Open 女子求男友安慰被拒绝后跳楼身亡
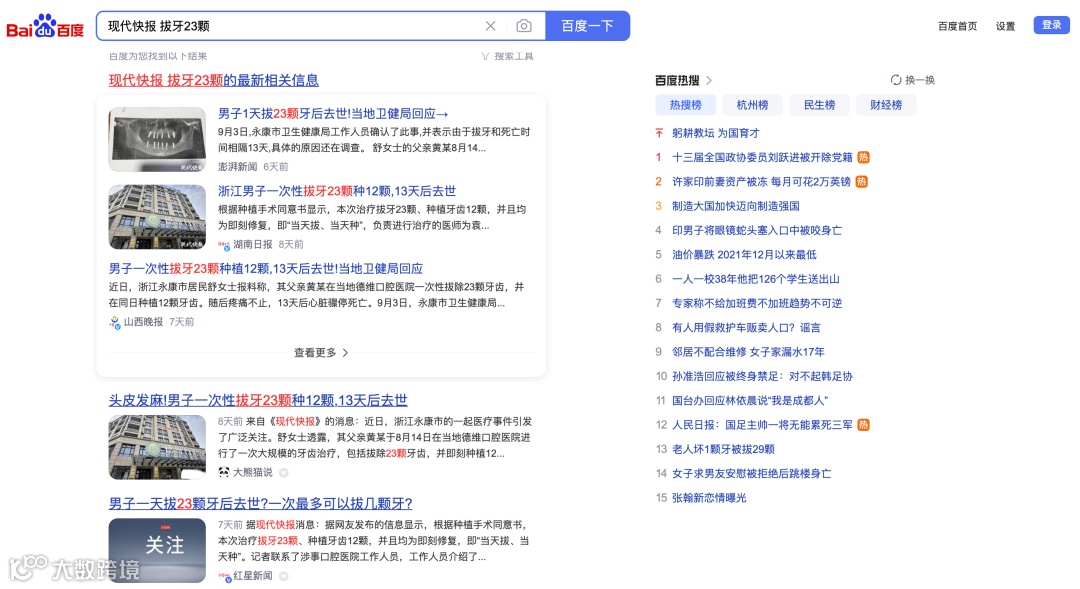This screenshot has height=589, width=1080. pyautogui.click(x=751, y=473)
